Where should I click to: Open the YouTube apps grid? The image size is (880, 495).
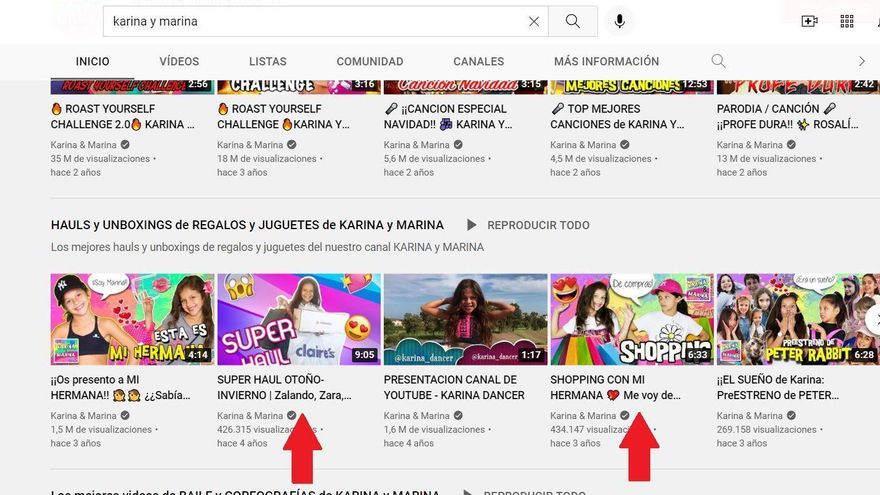846,21
